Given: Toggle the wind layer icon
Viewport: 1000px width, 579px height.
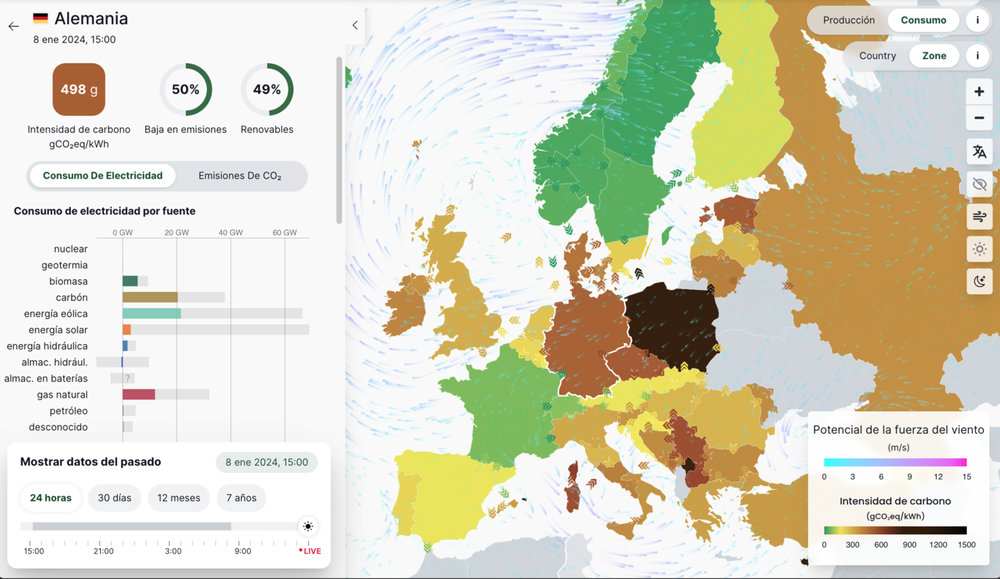Looking at the screenshot, I should point(979,217).
